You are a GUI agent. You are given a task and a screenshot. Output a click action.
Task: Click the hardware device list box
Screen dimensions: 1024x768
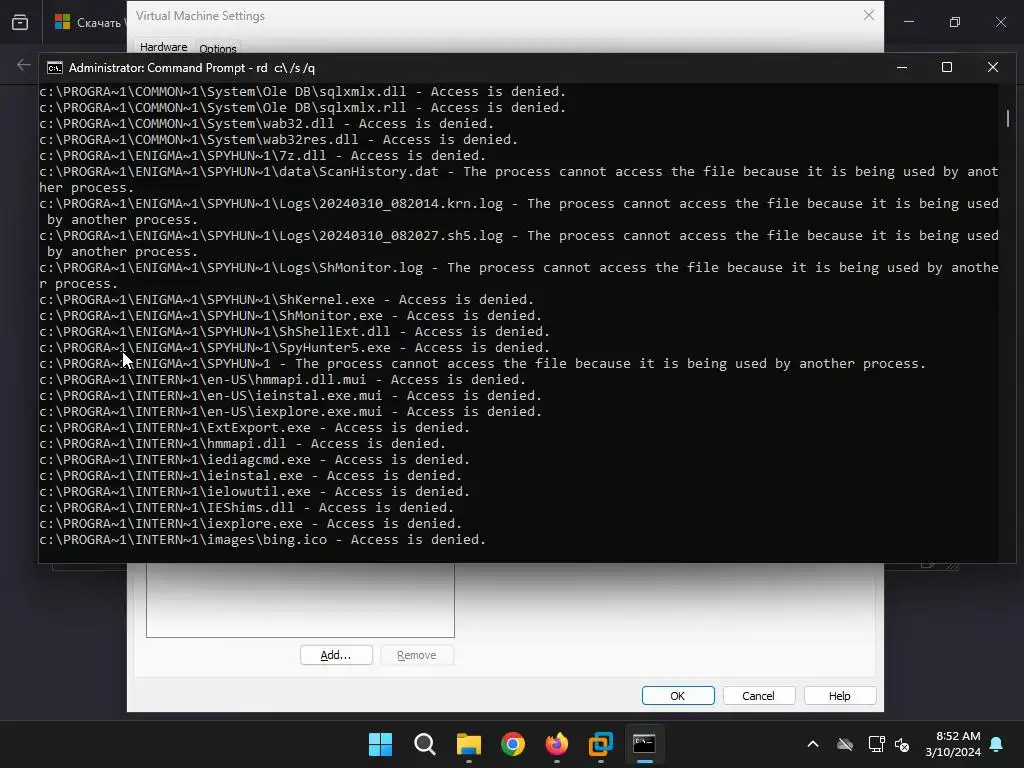pos(300,600)
